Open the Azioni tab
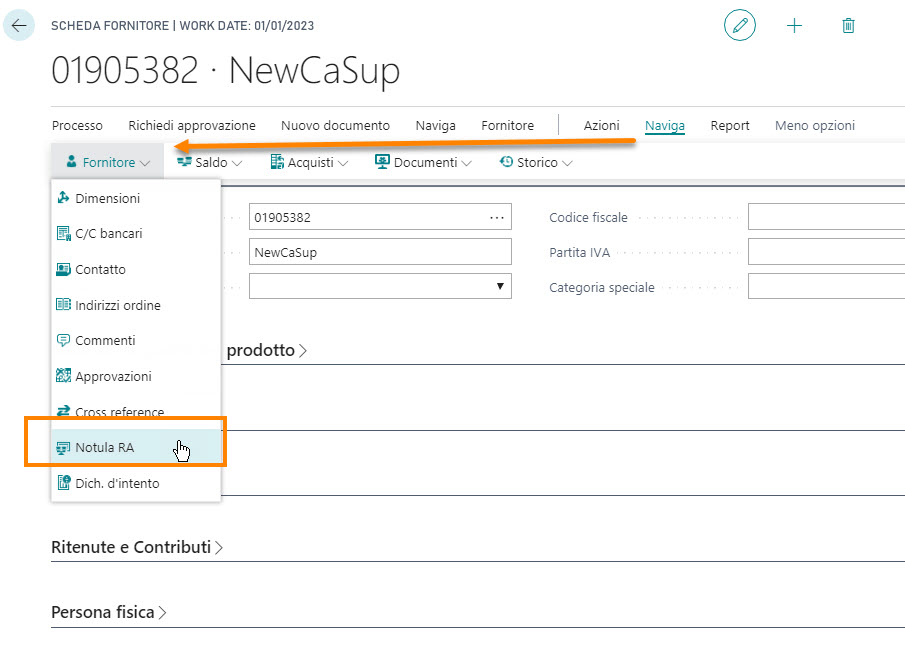The image size is (905, 662). [601, 126]
